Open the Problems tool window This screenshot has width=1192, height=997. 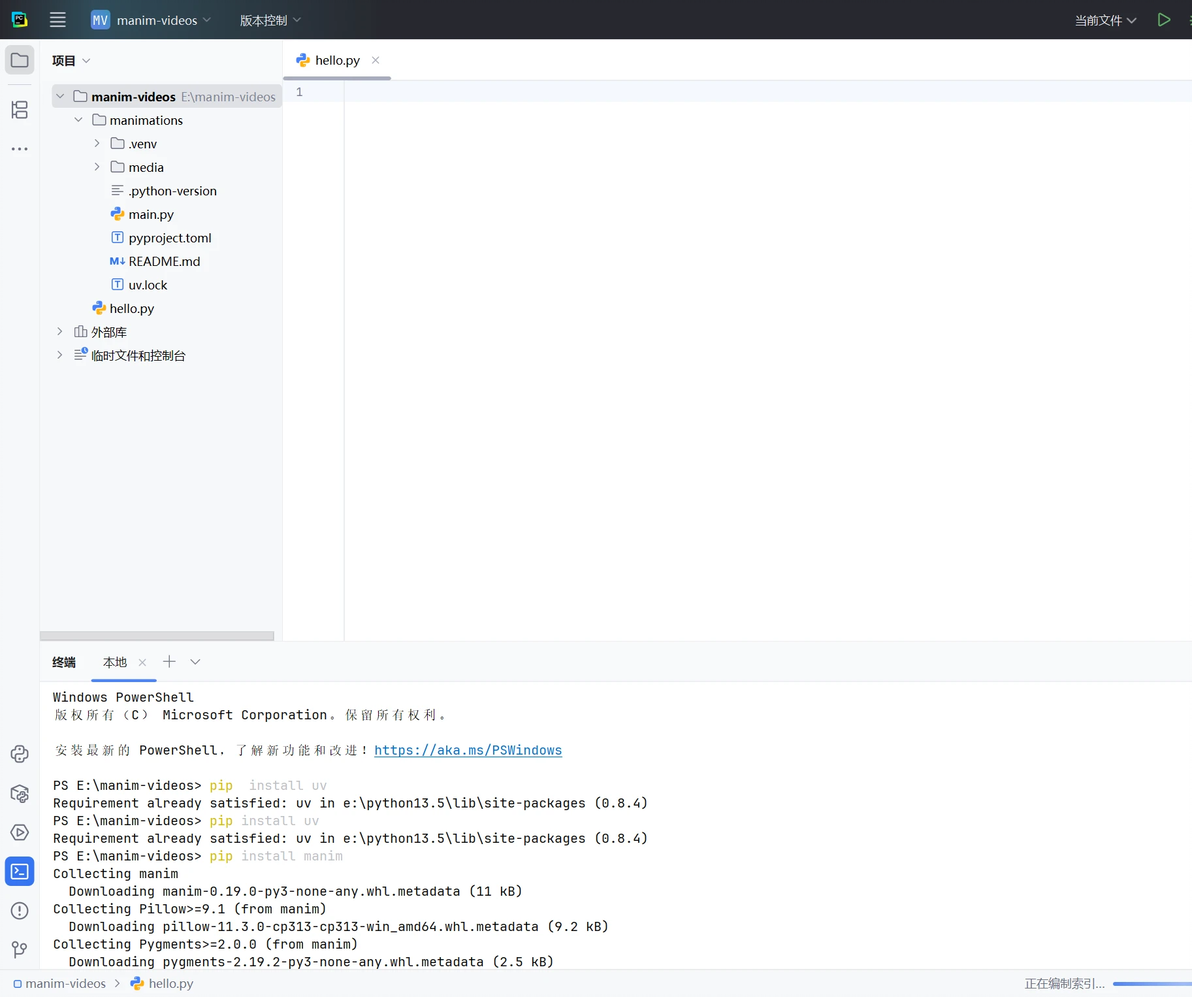(x=20, y=911)
